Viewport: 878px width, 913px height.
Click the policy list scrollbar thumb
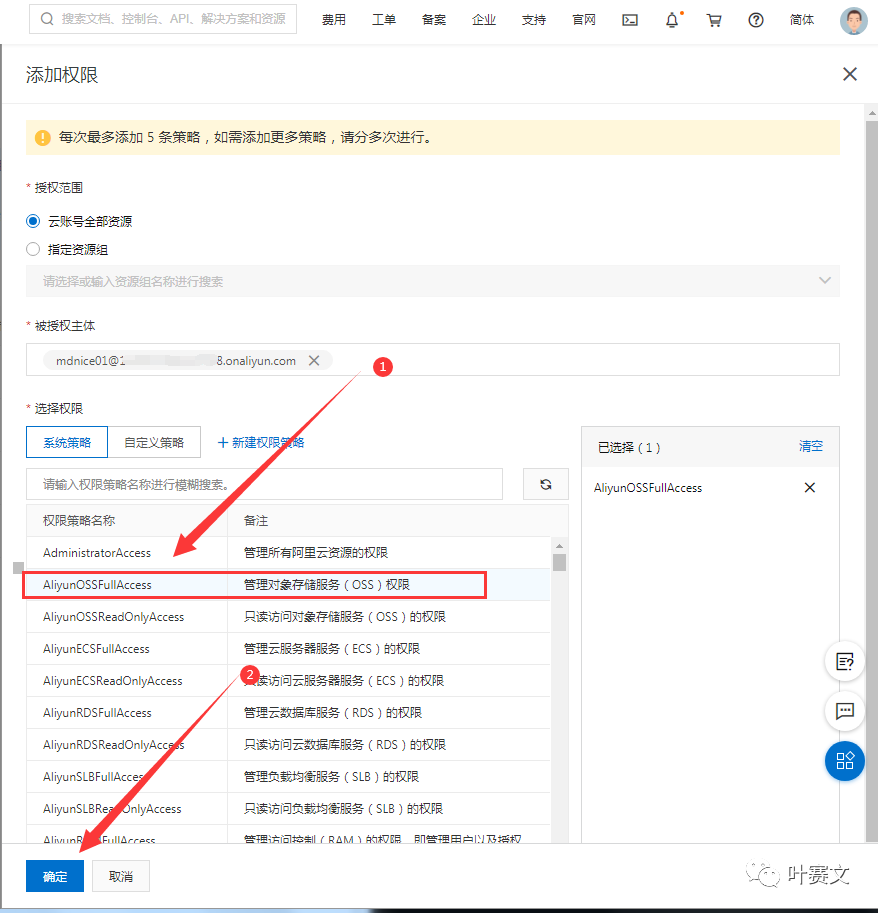[559, 562]
